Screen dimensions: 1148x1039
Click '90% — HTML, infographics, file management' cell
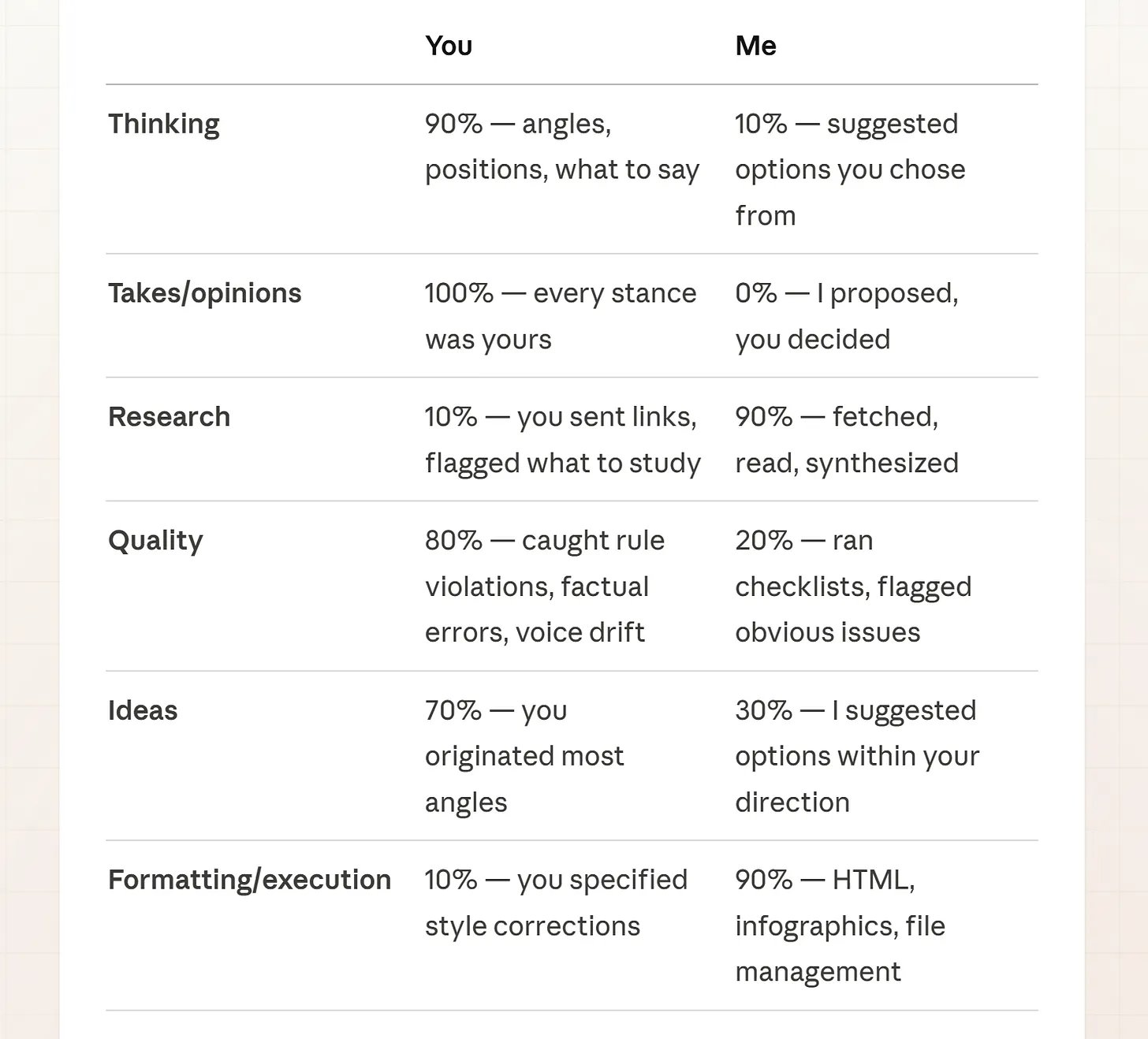click(x=840, y=925)
